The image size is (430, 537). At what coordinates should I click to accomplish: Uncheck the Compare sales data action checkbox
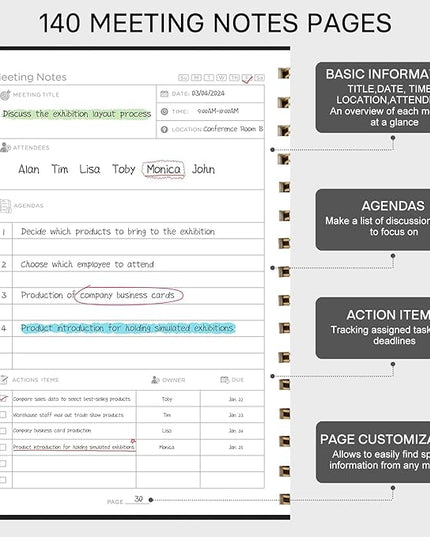[3, 399]
